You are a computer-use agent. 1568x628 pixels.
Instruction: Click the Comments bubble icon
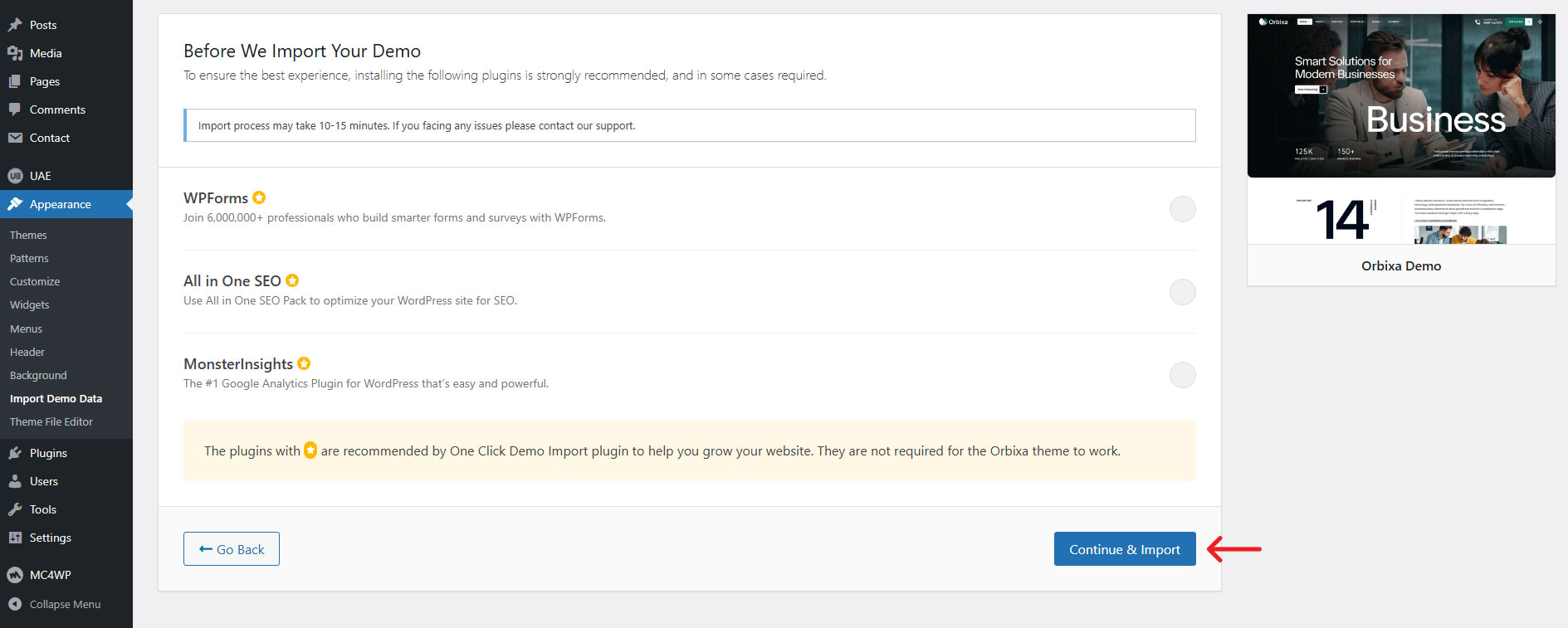click(x=15, y=110)
